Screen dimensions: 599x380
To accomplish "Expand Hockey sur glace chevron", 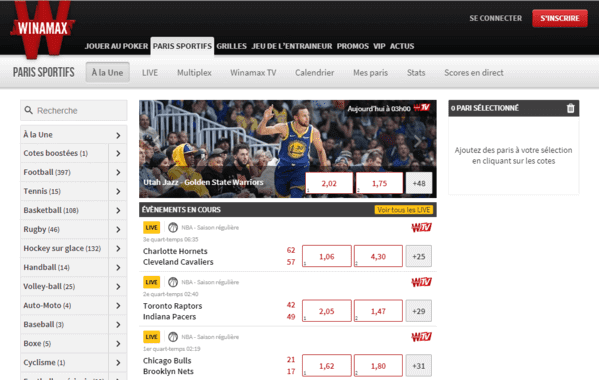I will [x=118, y=249].
